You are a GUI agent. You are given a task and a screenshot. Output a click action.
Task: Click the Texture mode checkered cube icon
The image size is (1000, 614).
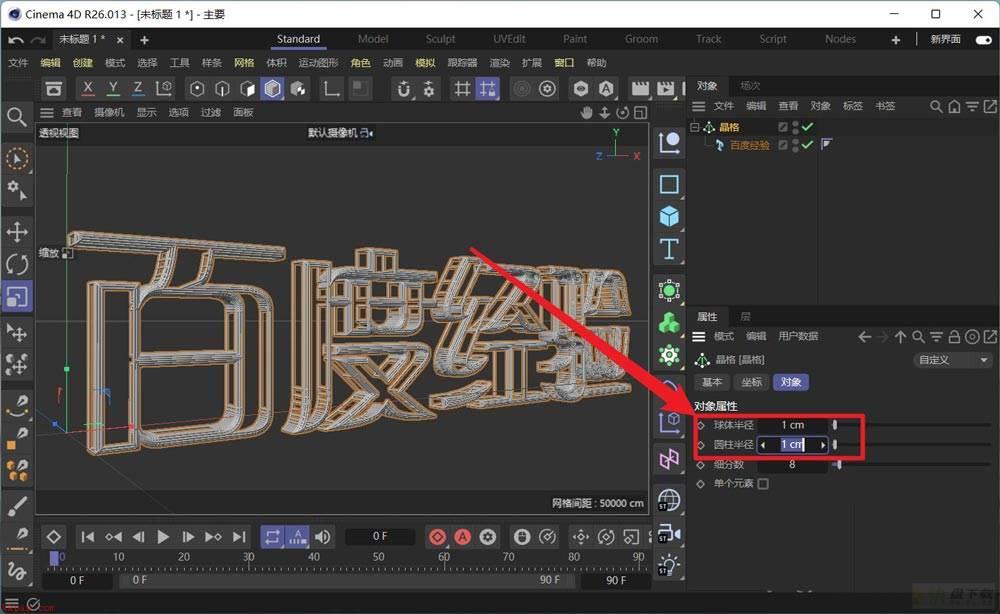(x=298, y=89)
